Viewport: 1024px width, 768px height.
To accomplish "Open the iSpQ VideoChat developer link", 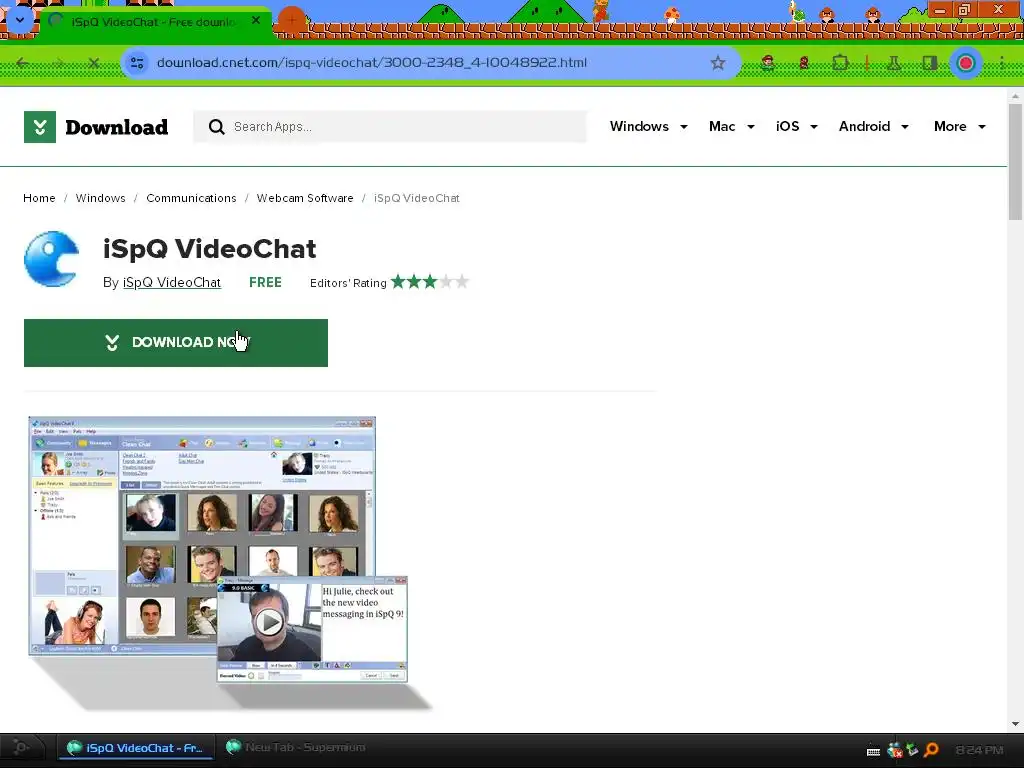I will [172, 282].
